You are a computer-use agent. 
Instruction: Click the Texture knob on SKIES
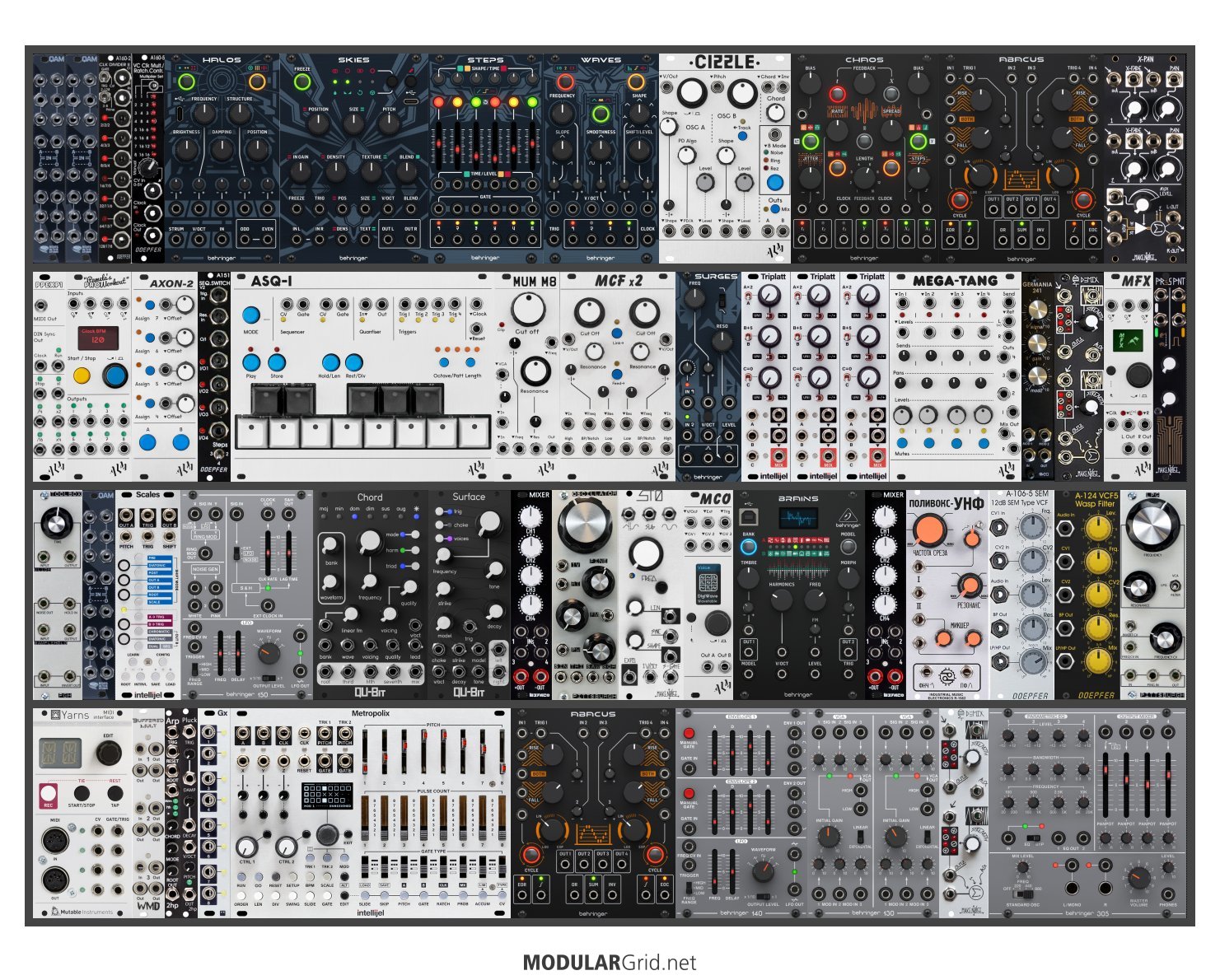tap(372, 170)
